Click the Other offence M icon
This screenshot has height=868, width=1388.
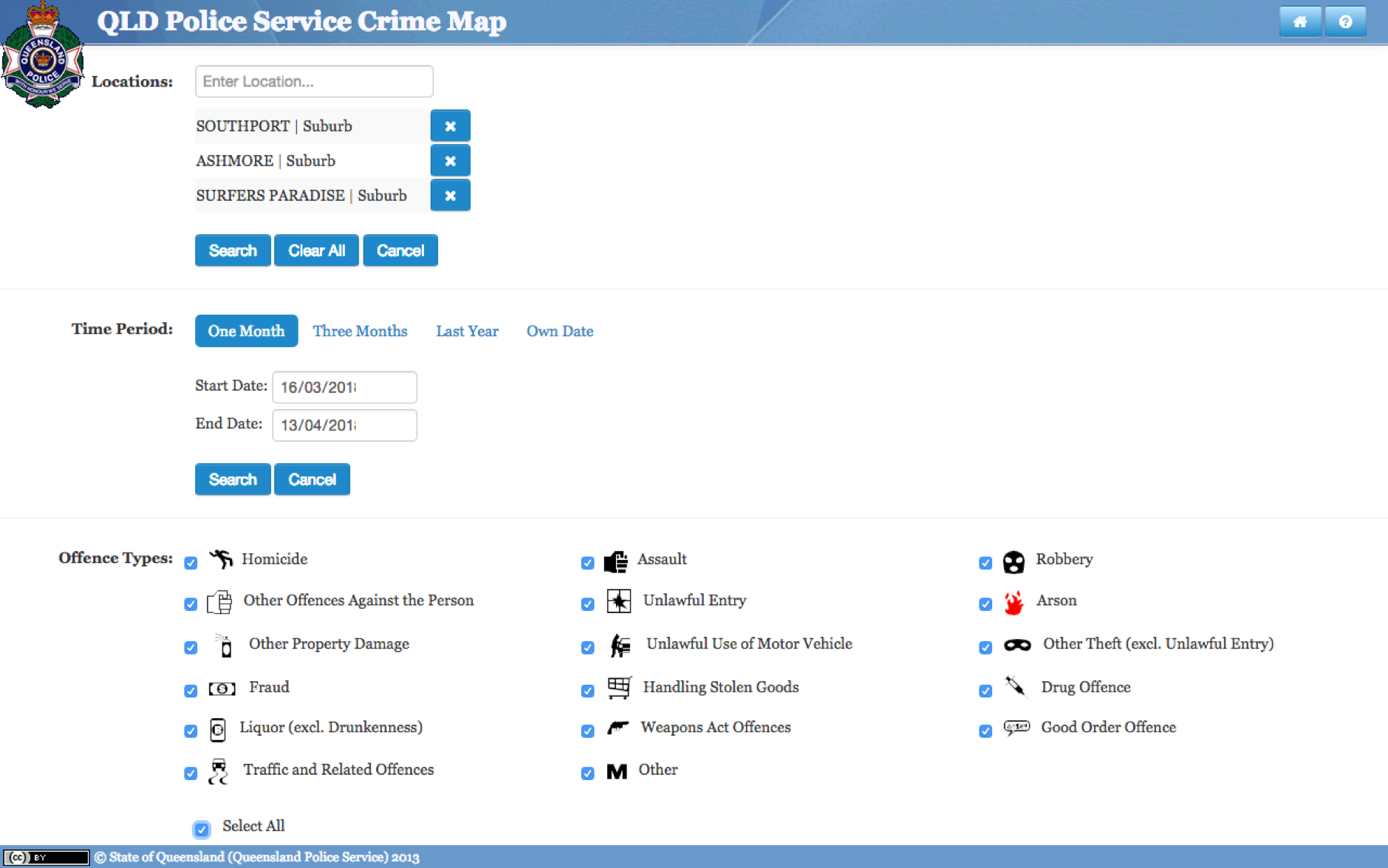coord(617,771)
